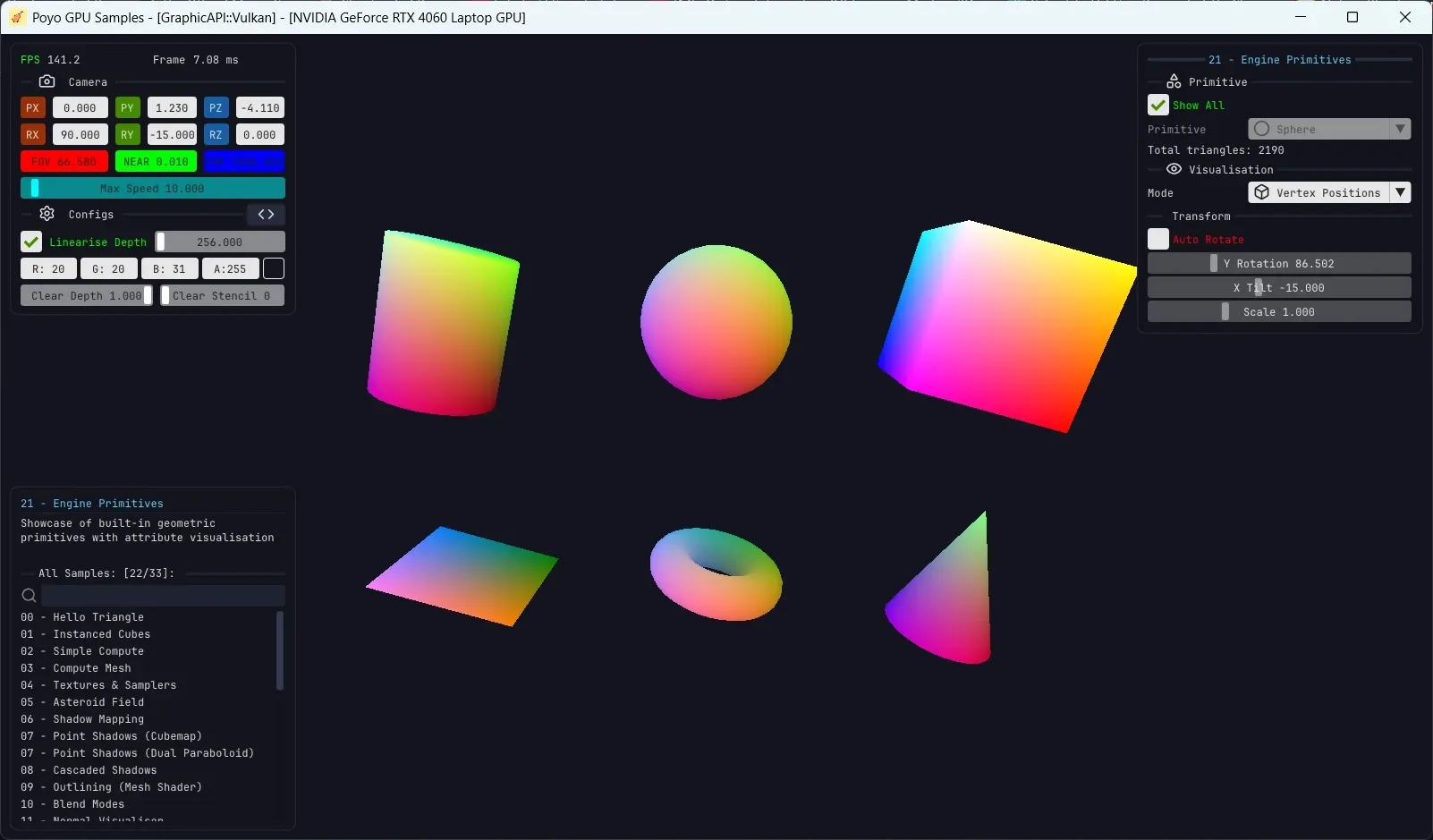Open the Vertex Positions mode dropdown arrow
Image resolution: width=1433 pixels, height=840 pixels.
click(1400, 192)
